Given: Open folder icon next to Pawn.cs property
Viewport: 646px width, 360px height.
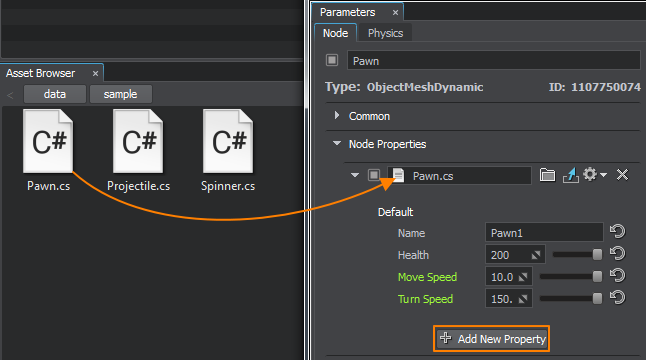Looking at the screenshot, I should click(x=547, y=175).
